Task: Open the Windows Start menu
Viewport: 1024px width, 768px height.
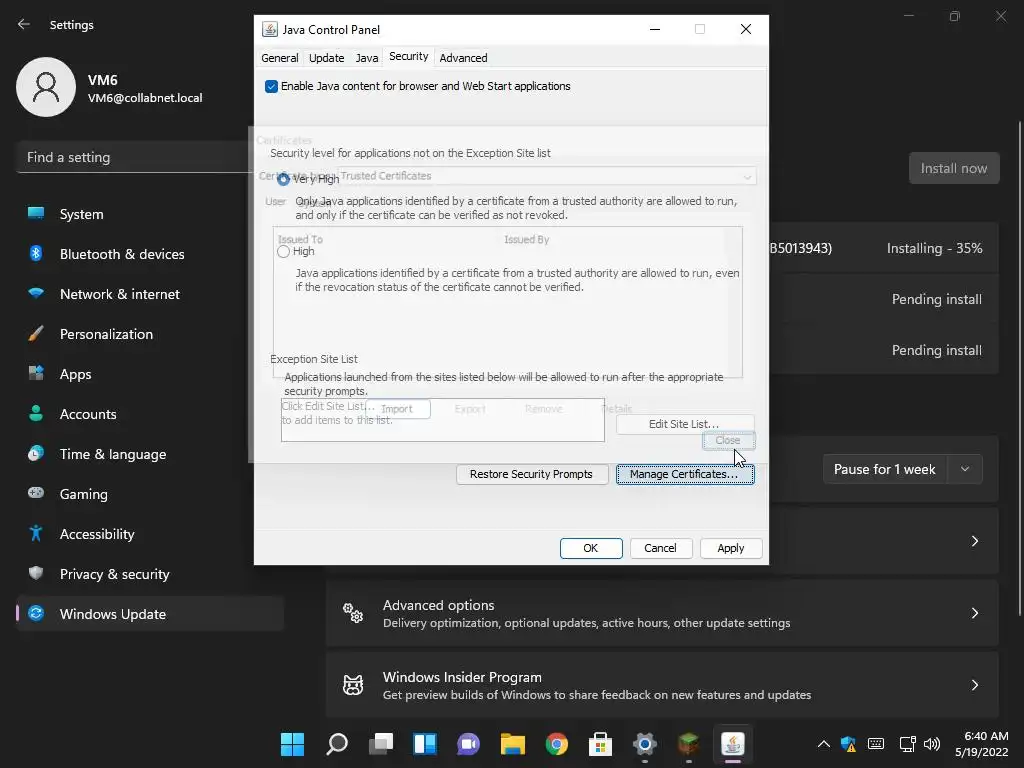Action: (x=292, y=744)
